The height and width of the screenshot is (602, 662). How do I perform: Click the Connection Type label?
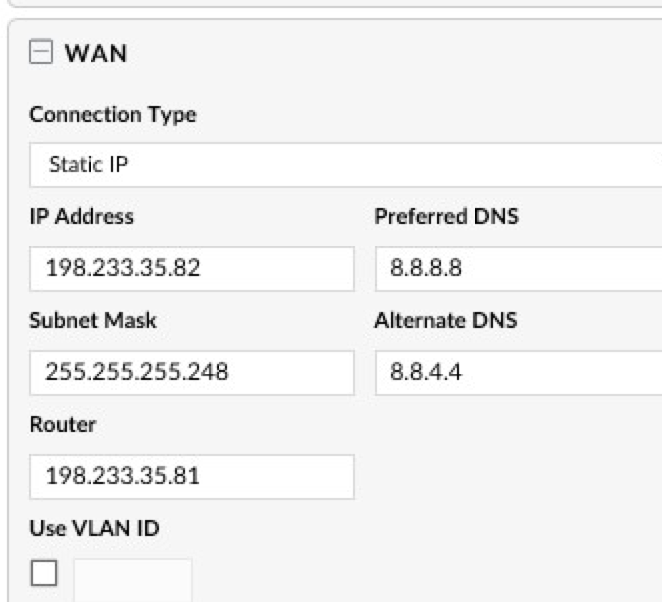tap(112, 114)
